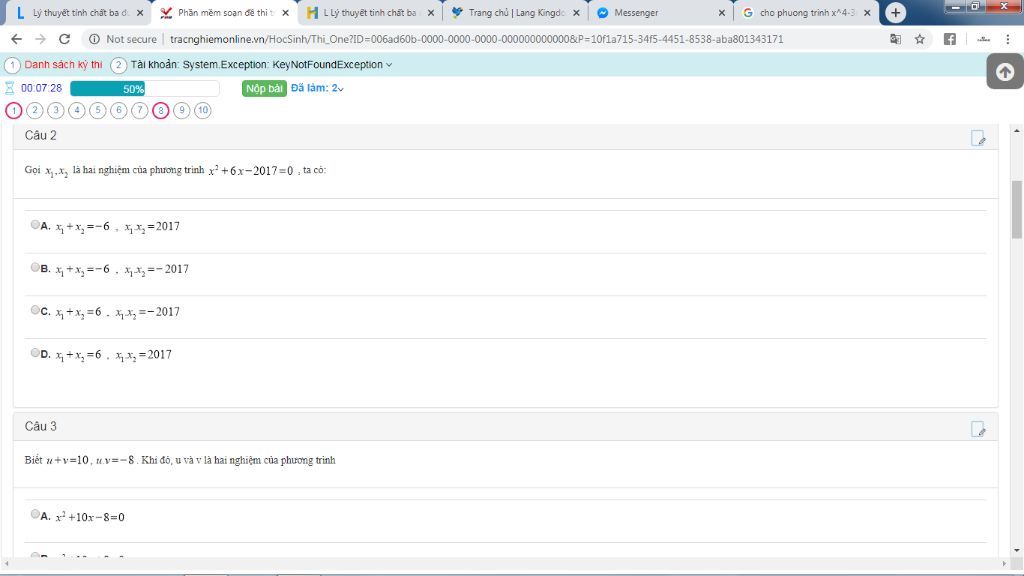Switch to the Phần mềm soạn đề thi tab
The image size is (1024, 576).
(224, 12)
